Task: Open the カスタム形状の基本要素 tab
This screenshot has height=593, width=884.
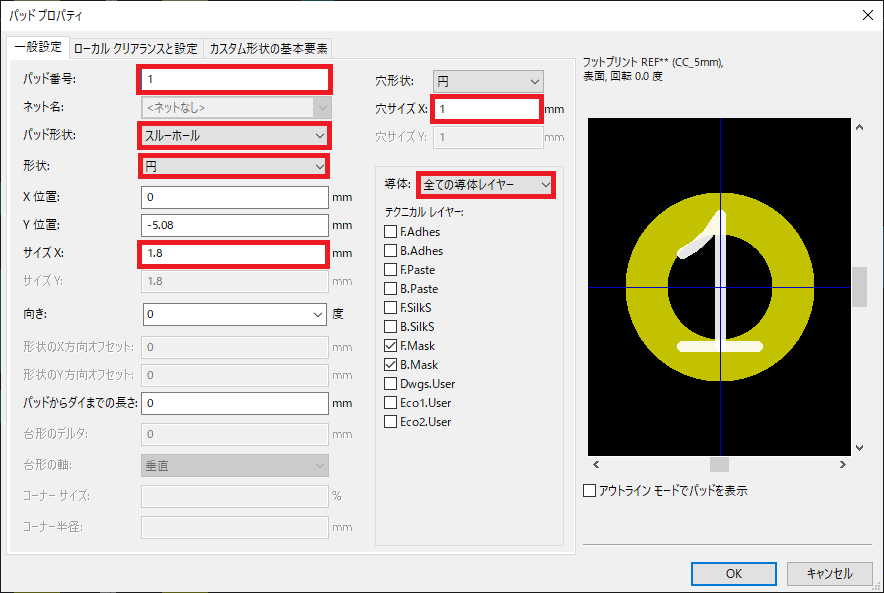Action: tap(267, 48)
